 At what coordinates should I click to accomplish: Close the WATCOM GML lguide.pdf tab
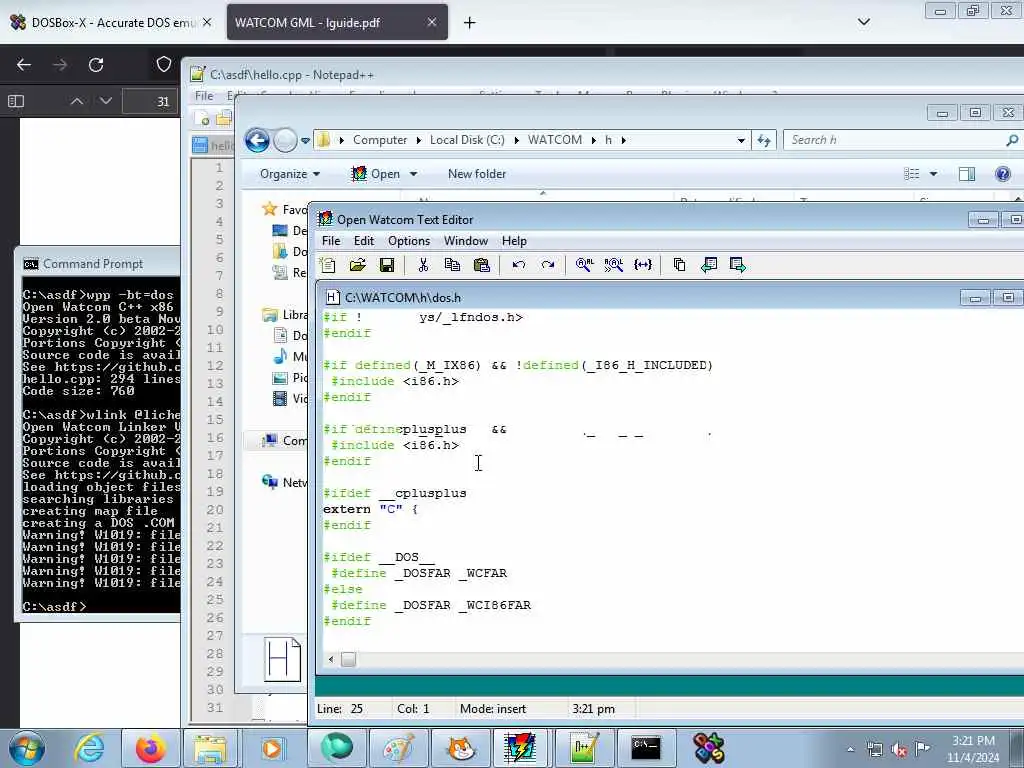click(432, 22)
